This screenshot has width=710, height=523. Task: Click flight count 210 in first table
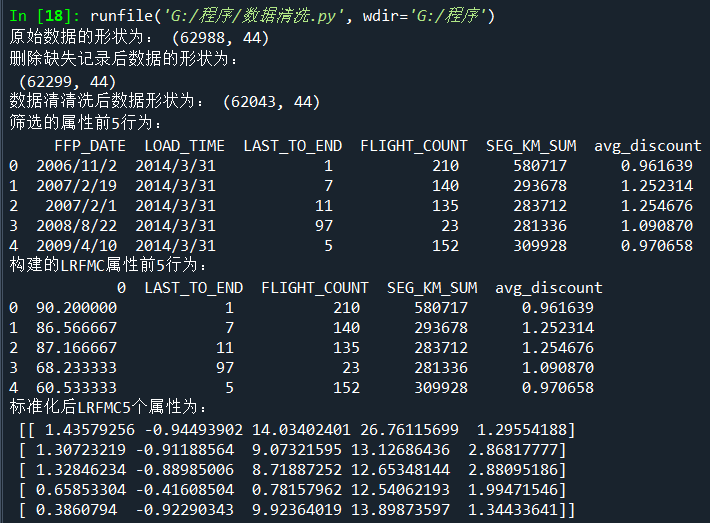click(x=446, y=166)
